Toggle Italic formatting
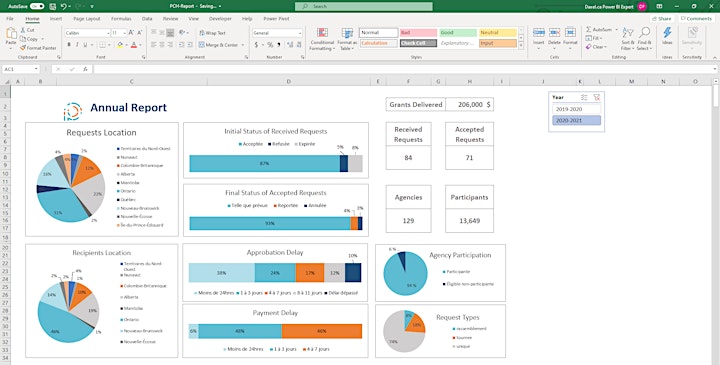This screenshot has height=365, width=720. pyautogui.click(x=77, y=45)
